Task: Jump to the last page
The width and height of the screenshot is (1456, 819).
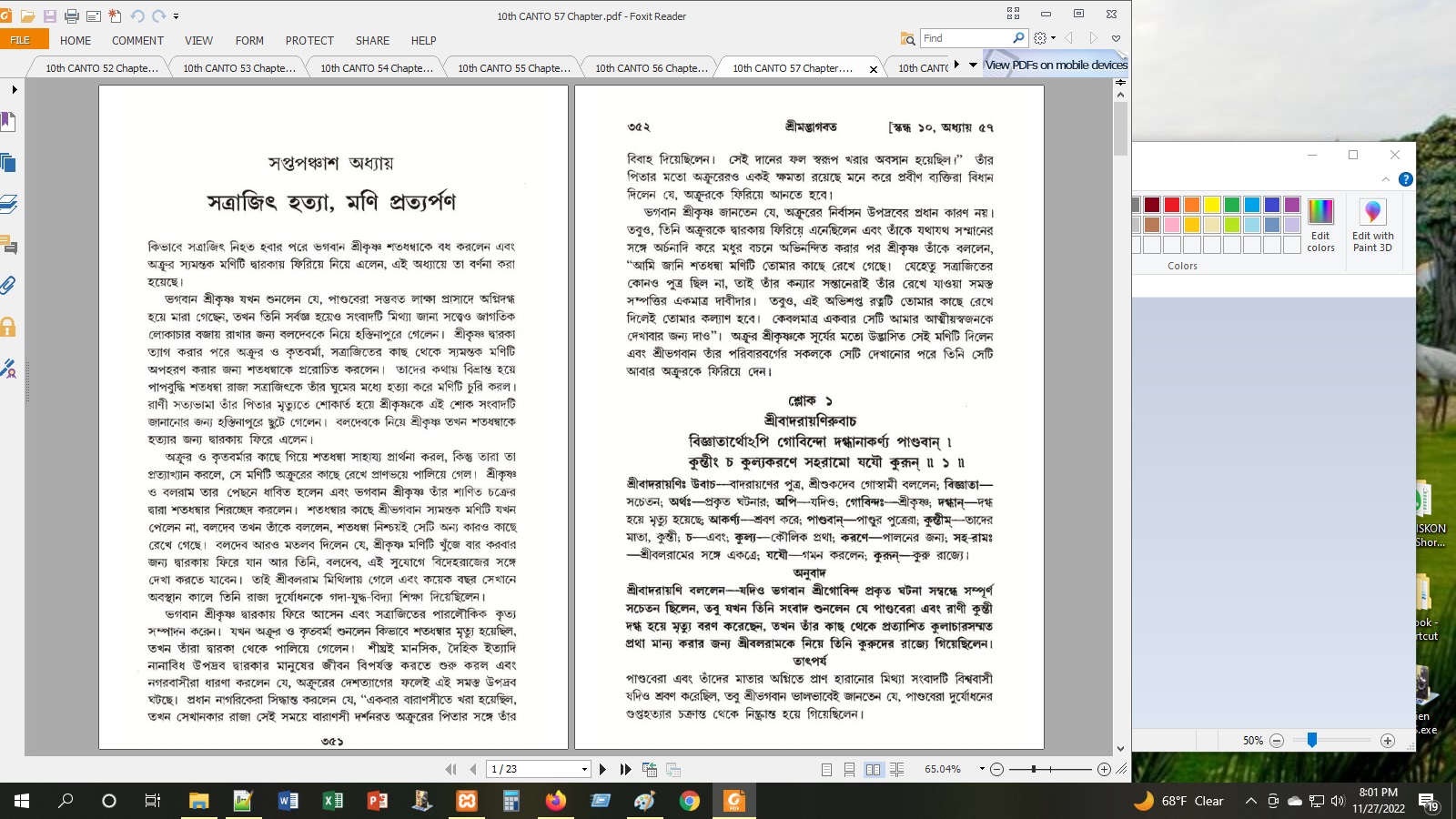Action: point(625,769)
